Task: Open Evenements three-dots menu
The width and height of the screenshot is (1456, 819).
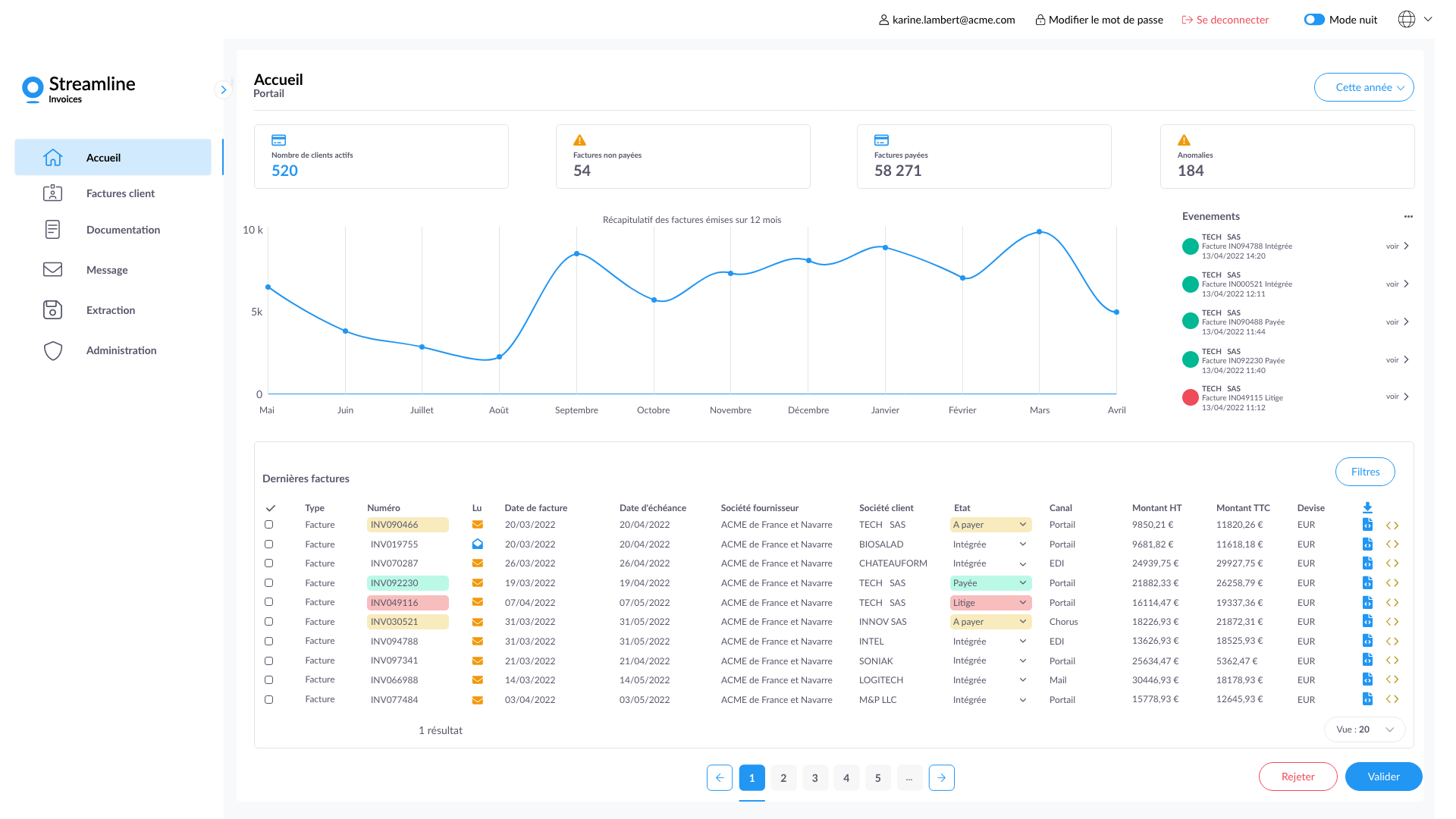Action: (1408, 217)
